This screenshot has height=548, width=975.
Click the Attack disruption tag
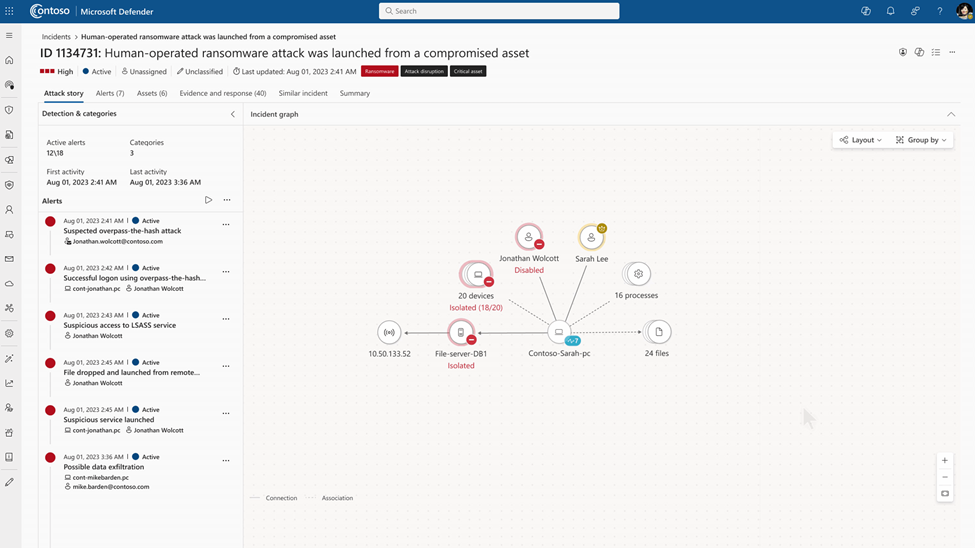(x=424, y=72)
